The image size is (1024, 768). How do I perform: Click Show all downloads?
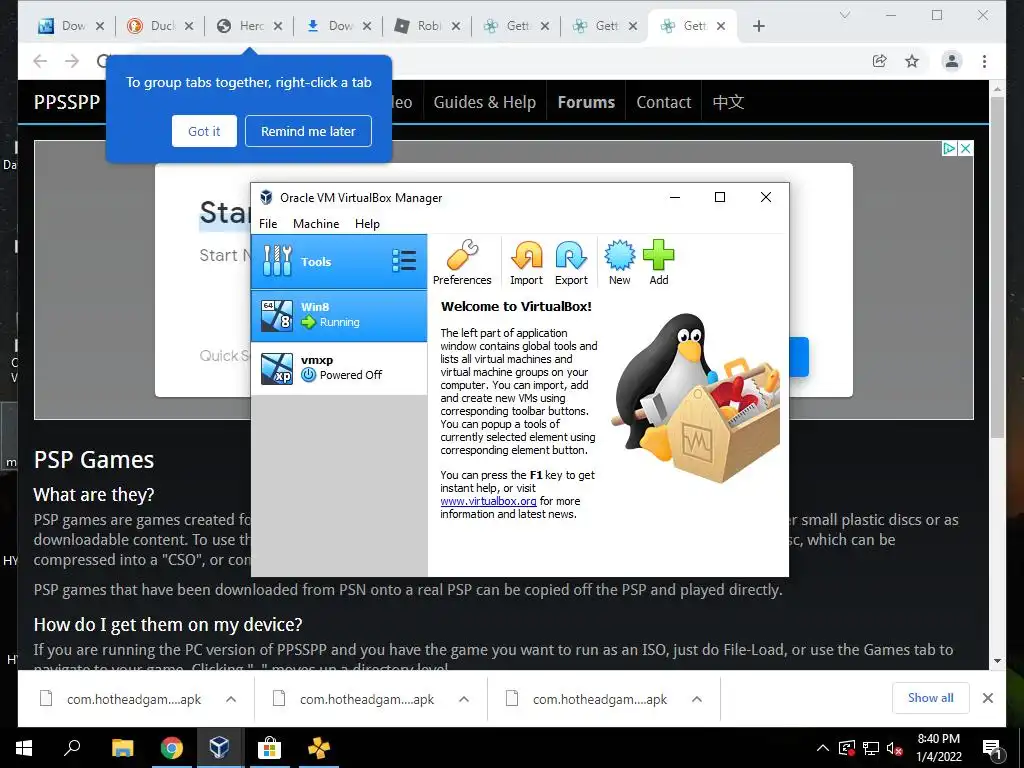(x=931, y=698)
